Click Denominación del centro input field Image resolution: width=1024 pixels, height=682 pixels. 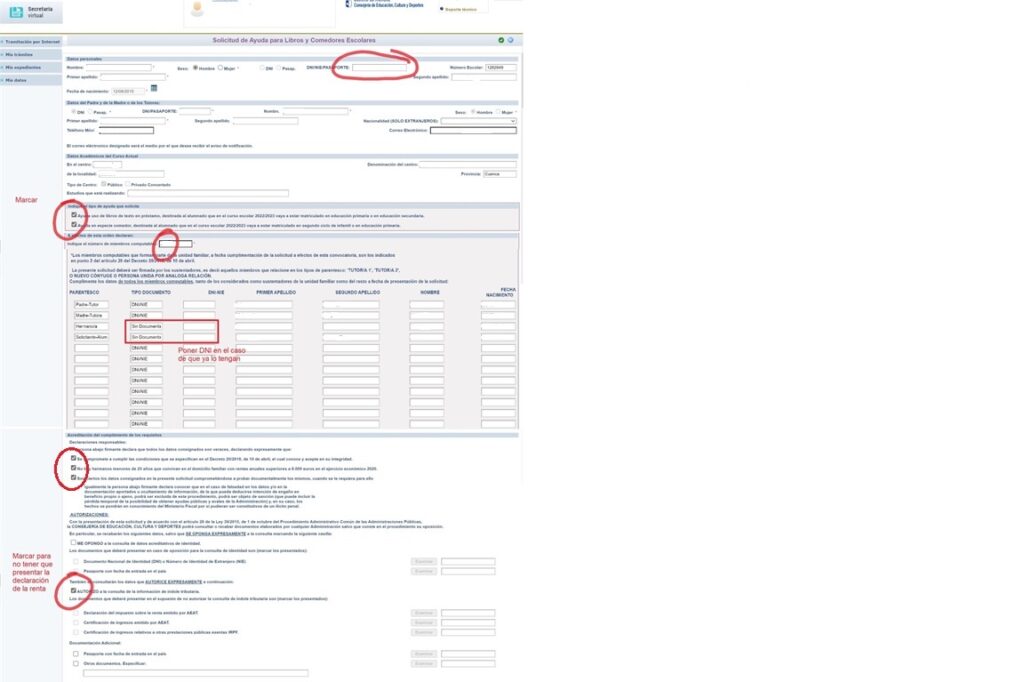468,164
